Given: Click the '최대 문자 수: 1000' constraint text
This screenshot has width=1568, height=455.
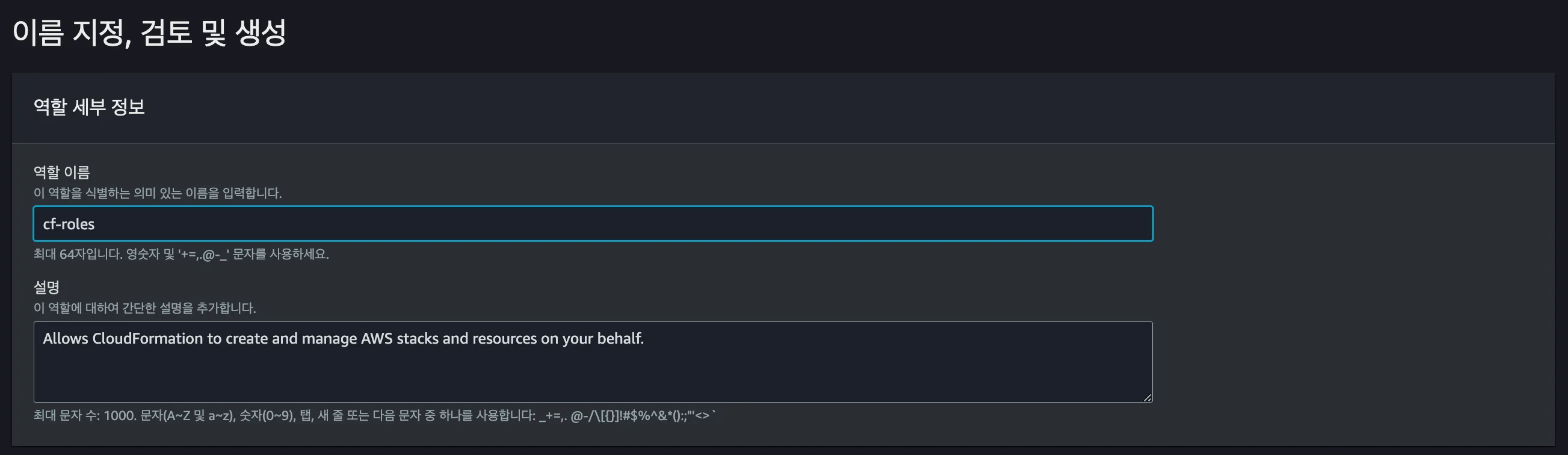Looking at the screenshot, I should [85, 415].
